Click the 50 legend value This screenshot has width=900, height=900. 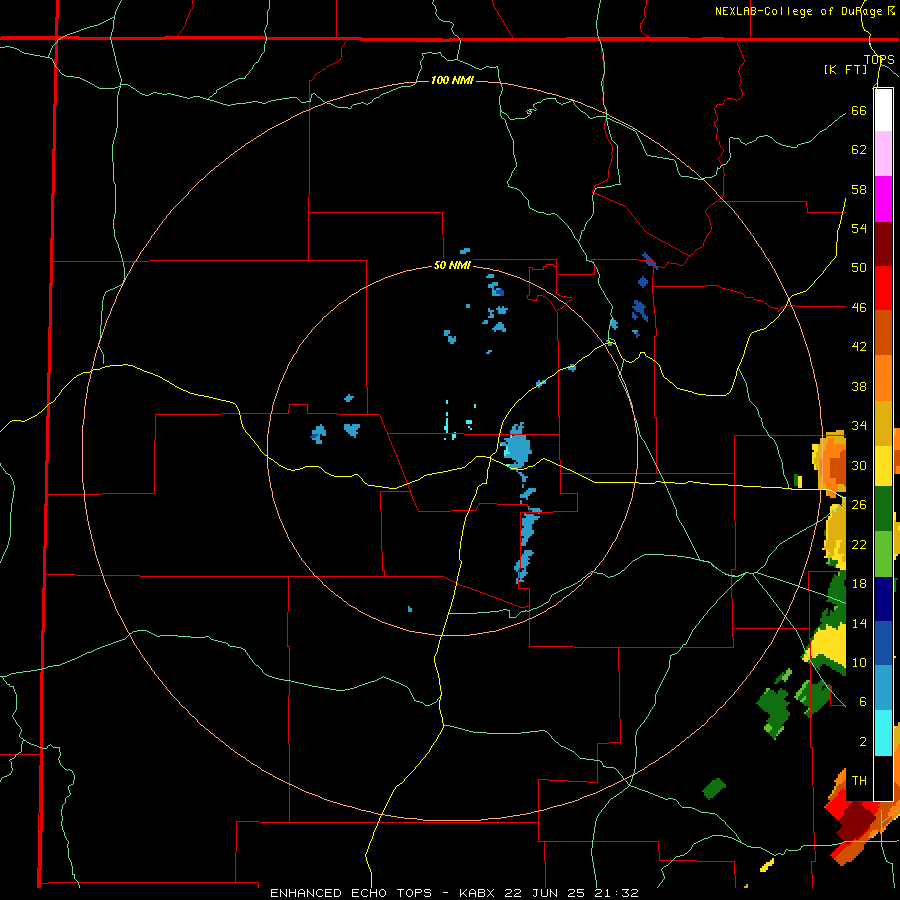click(x=859, y=268)
